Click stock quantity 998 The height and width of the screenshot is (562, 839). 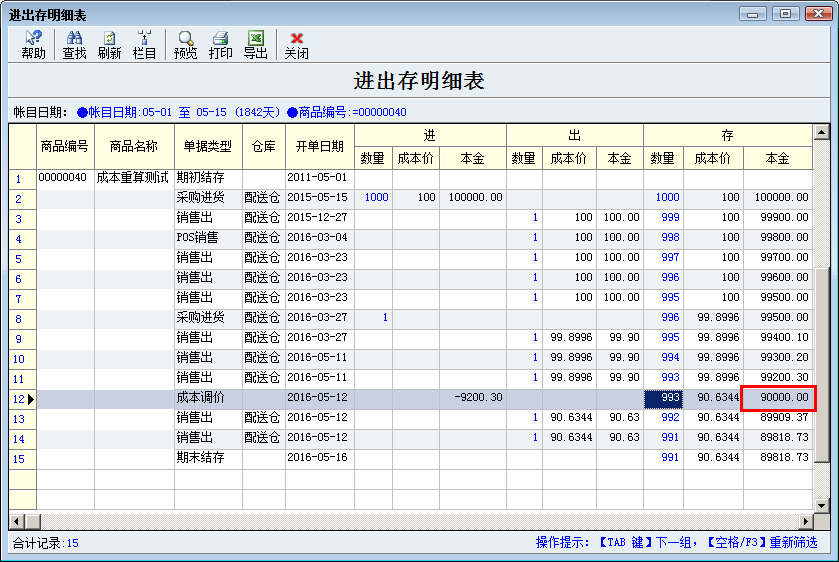[663, 238]
